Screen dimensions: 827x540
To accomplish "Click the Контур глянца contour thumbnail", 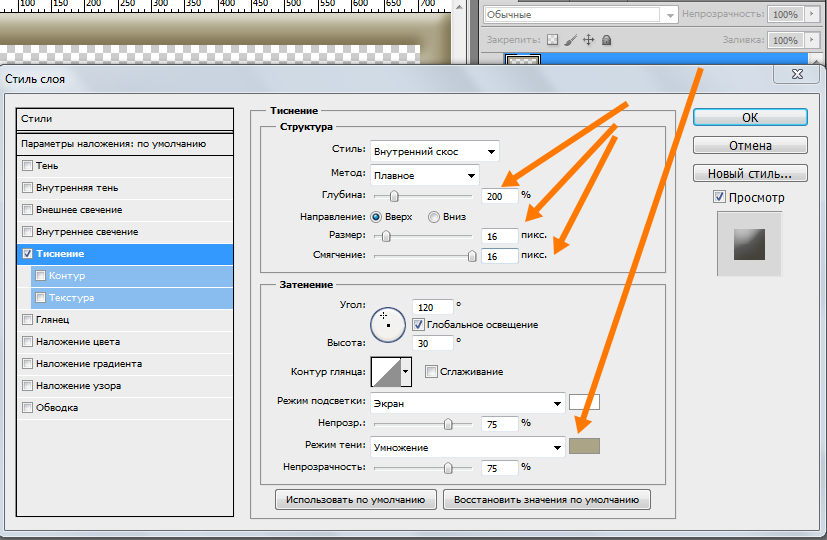I will coord(386,372).
